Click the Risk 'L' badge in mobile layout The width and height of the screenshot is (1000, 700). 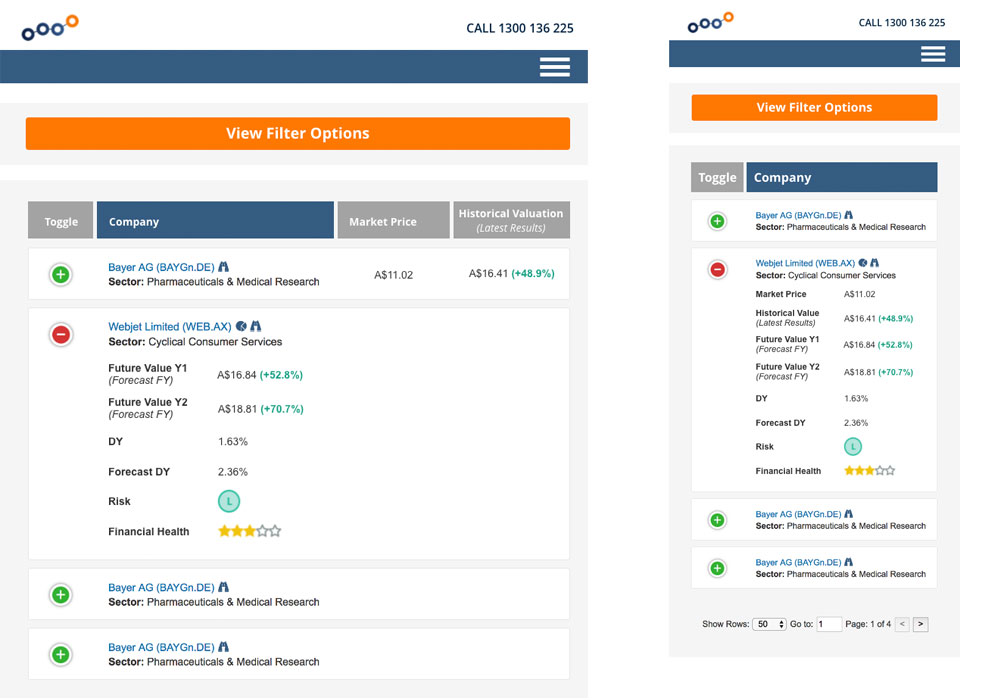tap(853, 446)
